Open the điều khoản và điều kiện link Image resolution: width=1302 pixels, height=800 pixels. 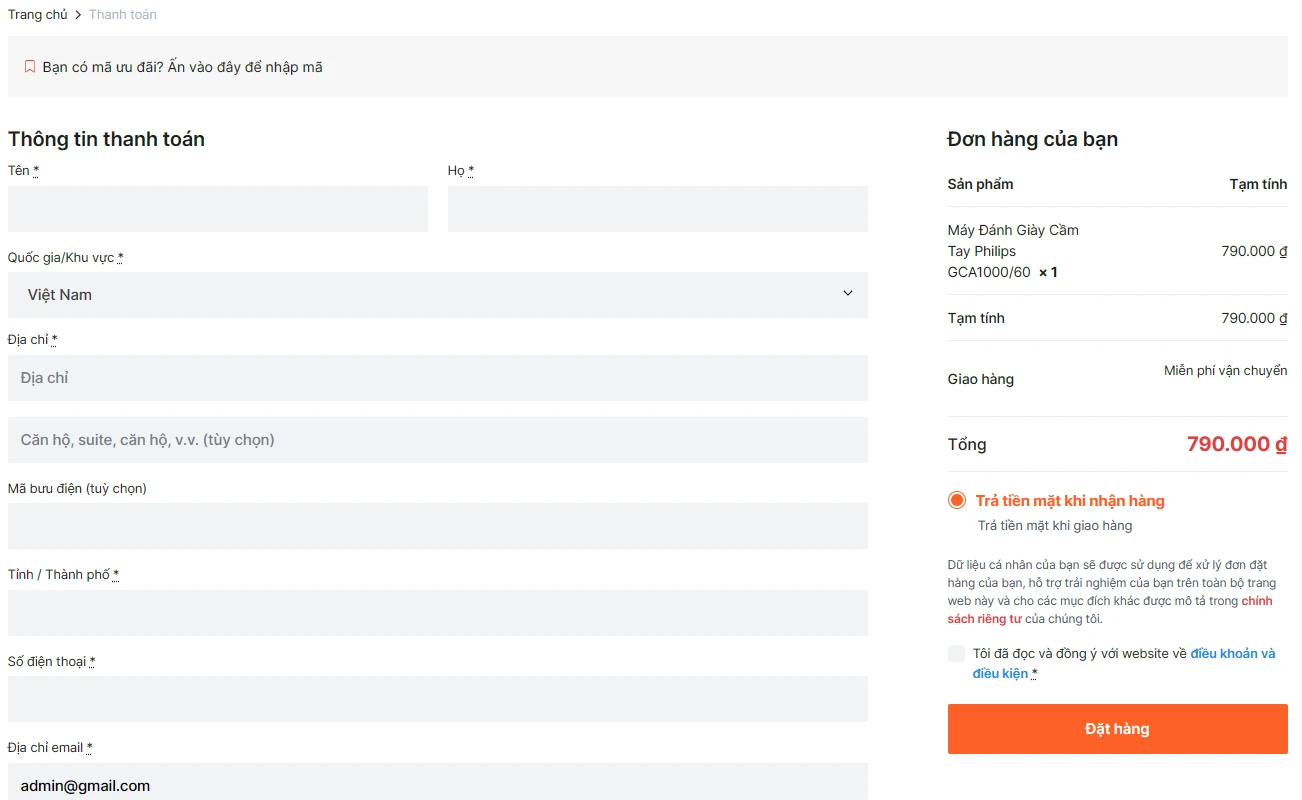click(1231, 654)
